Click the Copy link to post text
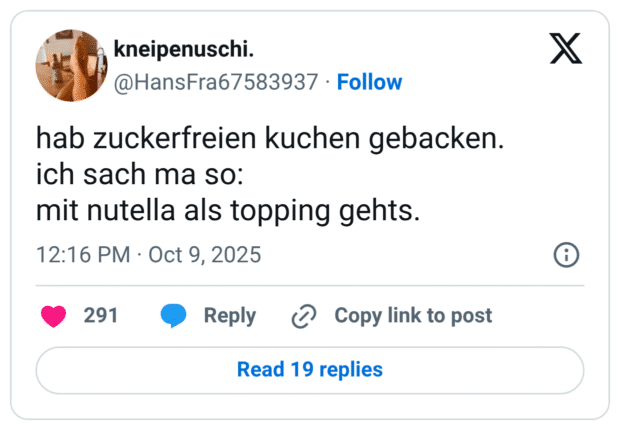Screen dimensions: 620x430 pos(413,316)
